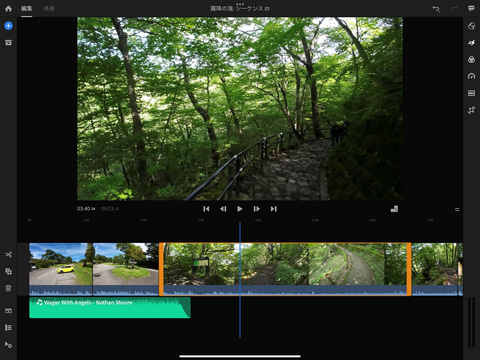Screen dimensions: 480x360
Task: Select the Wager With Angels audio clip
Action: tap(110, 307)
